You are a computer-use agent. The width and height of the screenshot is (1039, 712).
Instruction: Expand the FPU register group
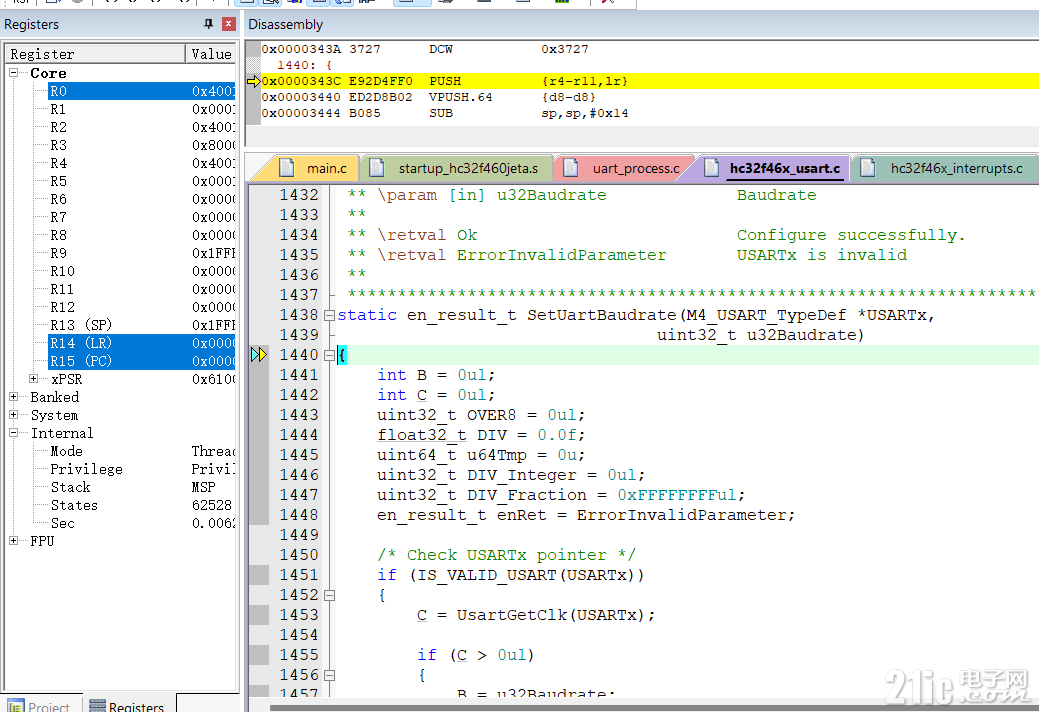[13, 540]
